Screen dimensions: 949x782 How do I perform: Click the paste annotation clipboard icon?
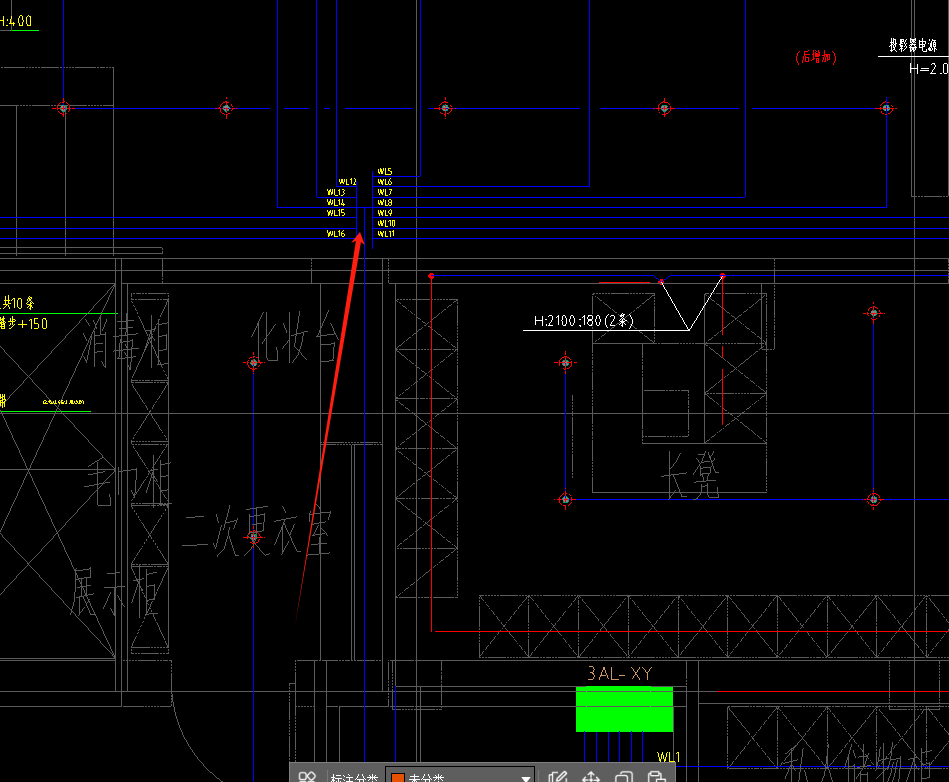(x=656, y=777)
